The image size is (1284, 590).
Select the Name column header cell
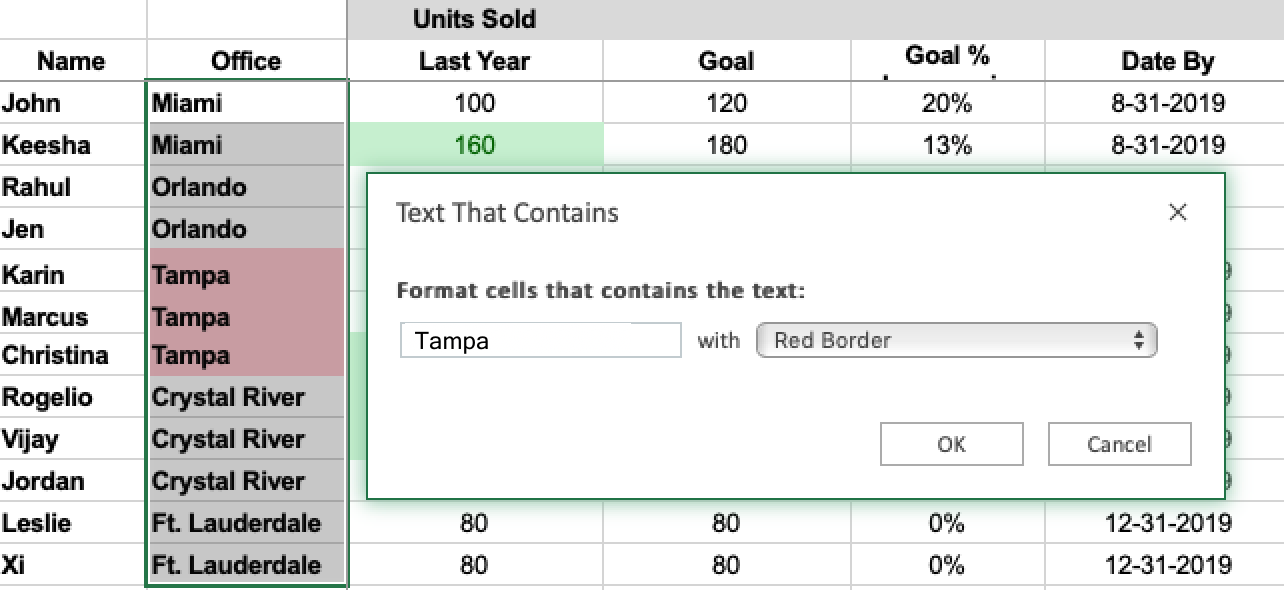point(71,61)
